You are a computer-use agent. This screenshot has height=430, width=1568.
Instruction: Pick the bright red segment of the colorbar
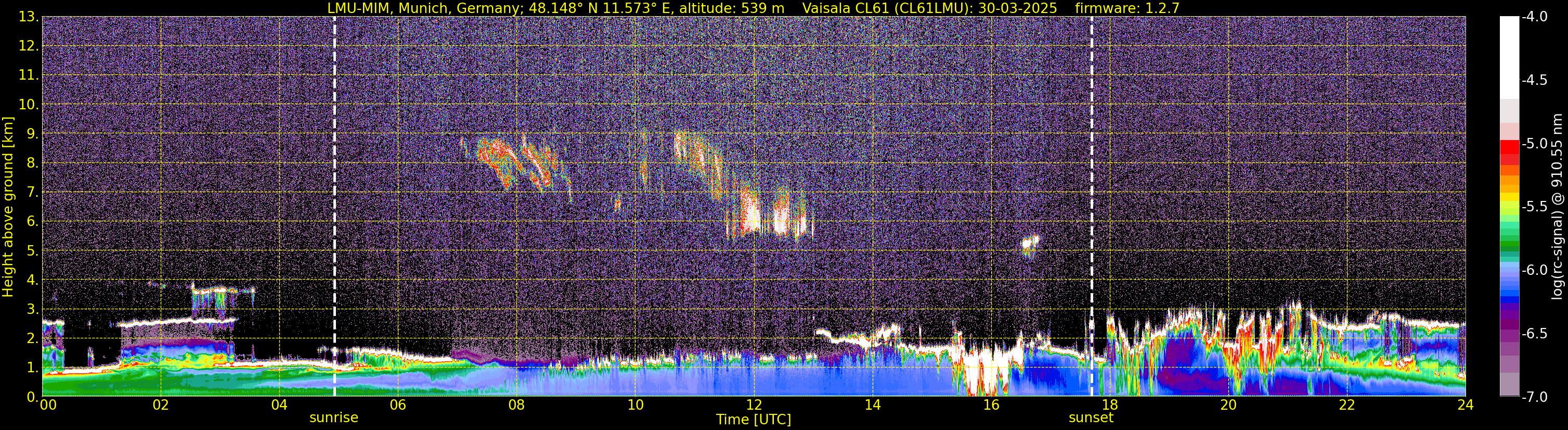(x=1509, y=146)
